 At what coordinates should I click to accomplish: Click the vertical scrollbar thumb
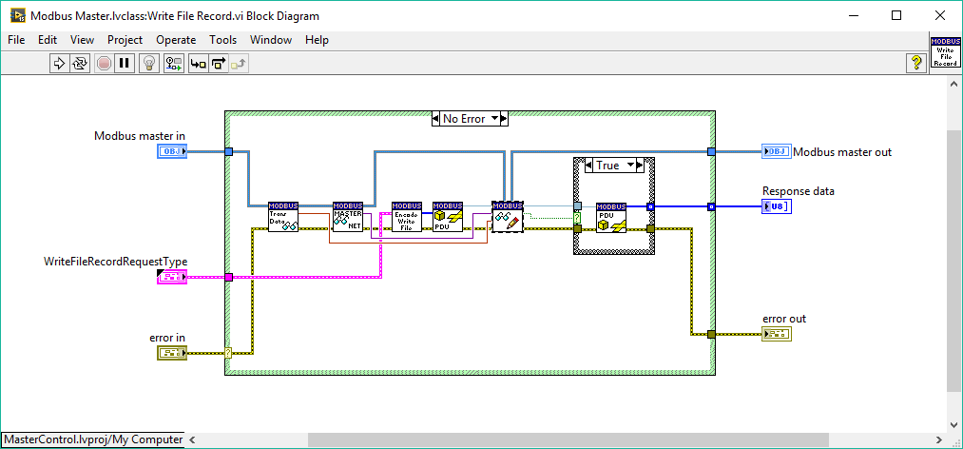954,259
